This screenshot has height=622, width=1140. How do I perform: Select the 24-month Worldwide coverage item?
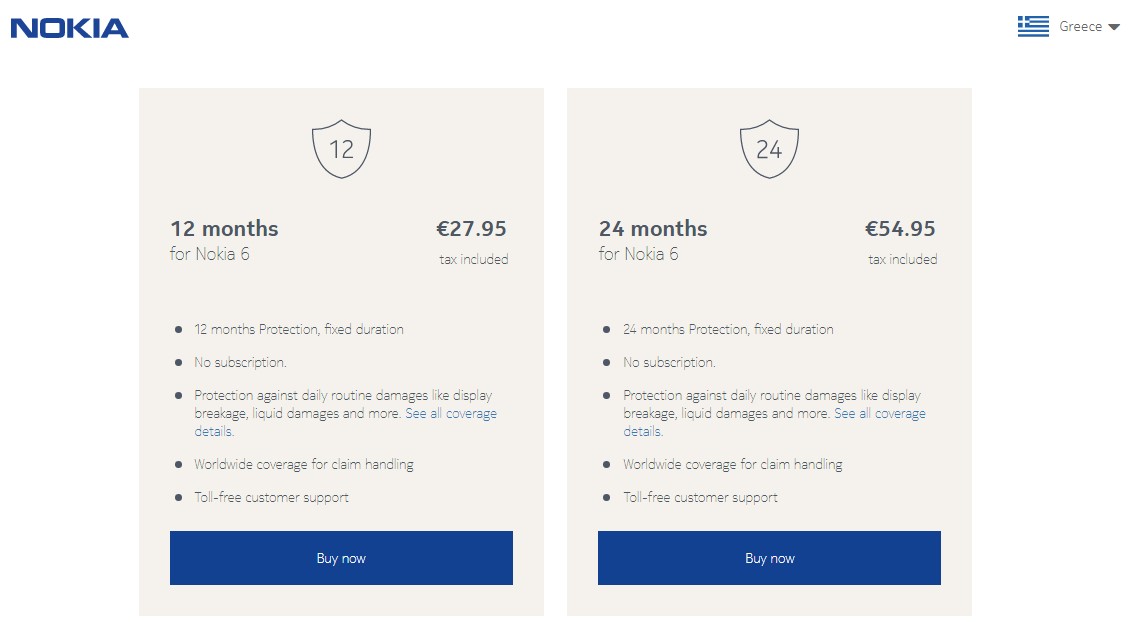pyautogui.click(x=732, y=465)
